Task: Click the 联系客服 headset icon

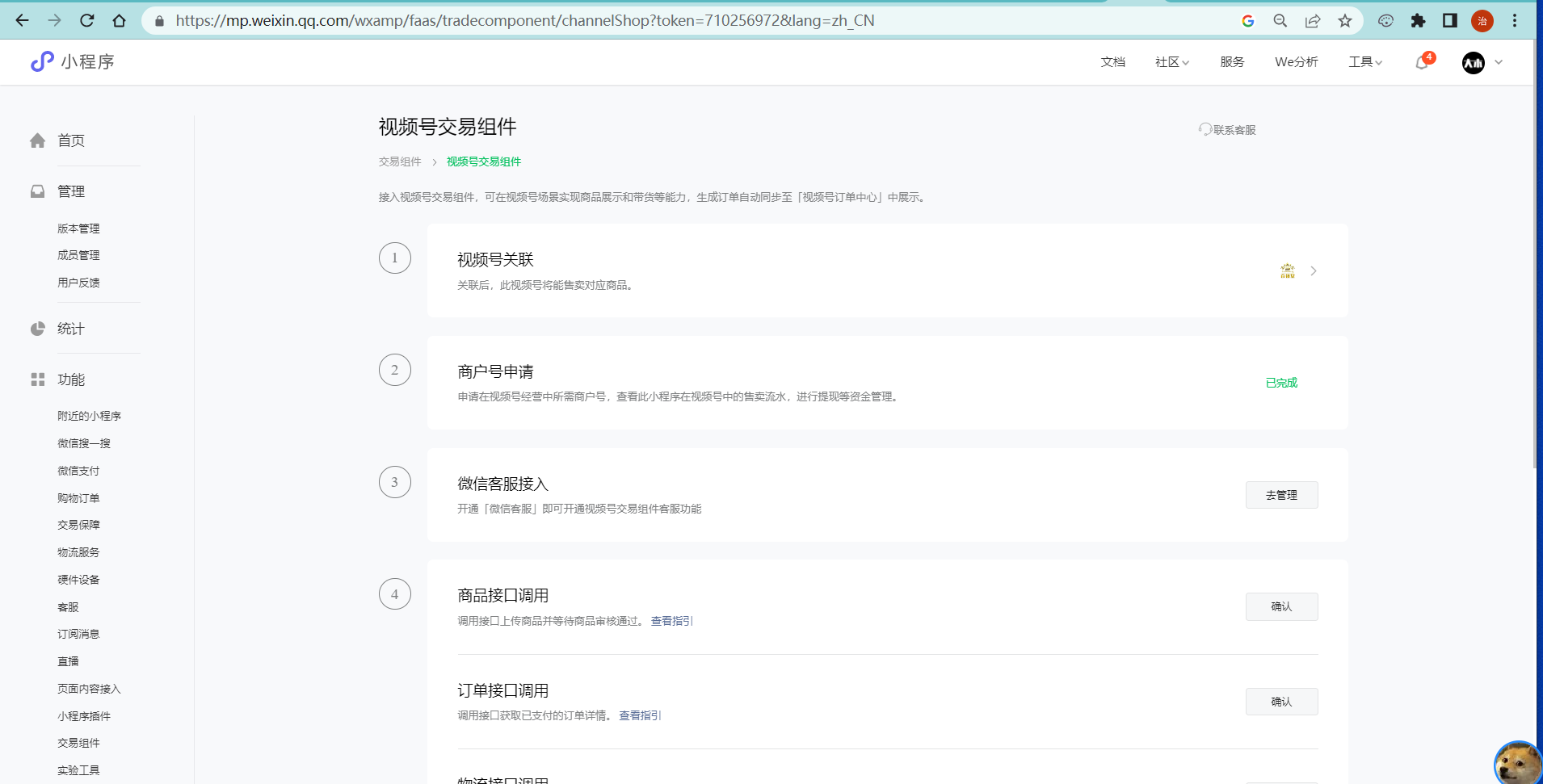Action: coord(1205,129)
